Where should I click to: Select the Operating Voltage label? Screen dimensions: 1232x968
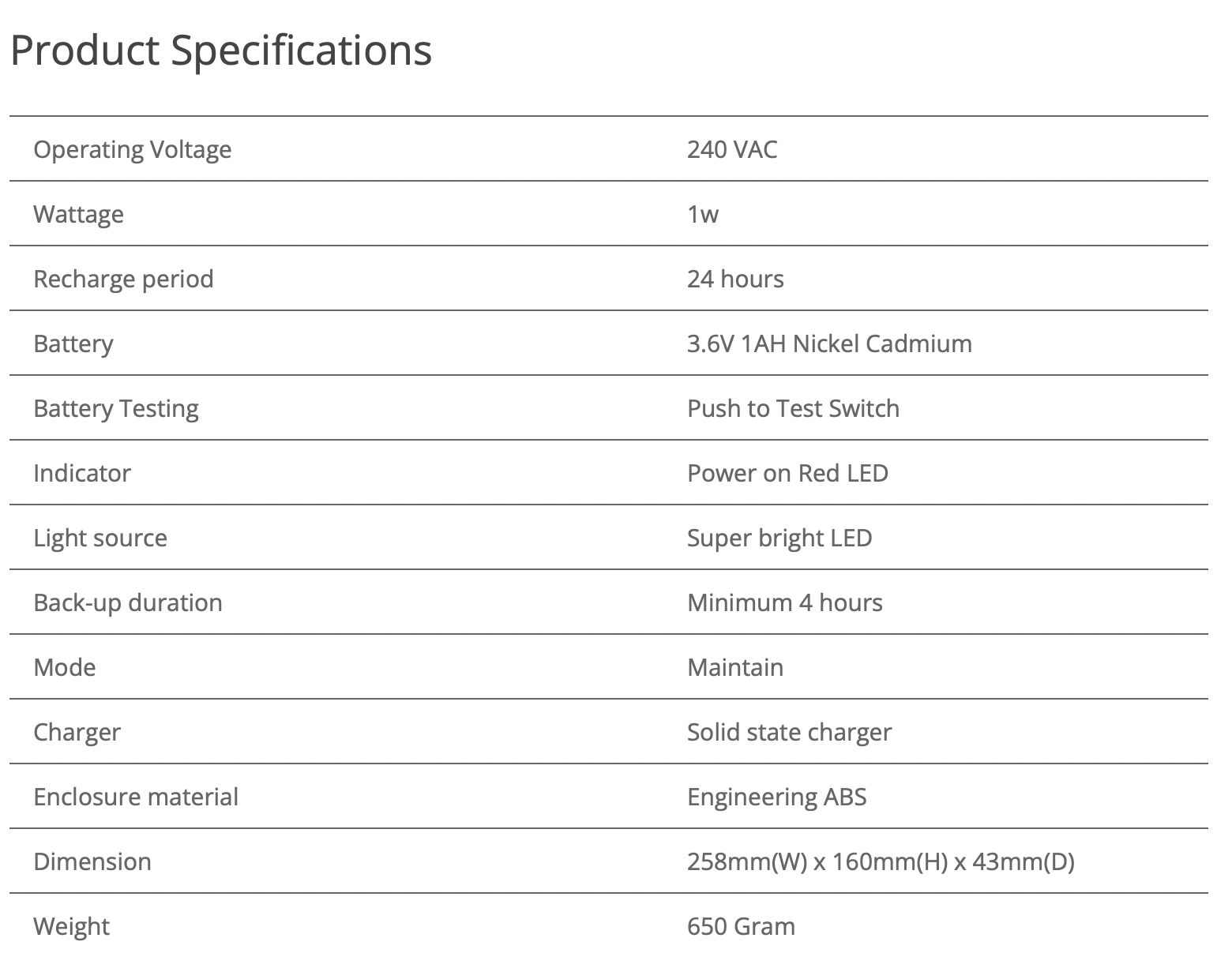pos(133,149)
